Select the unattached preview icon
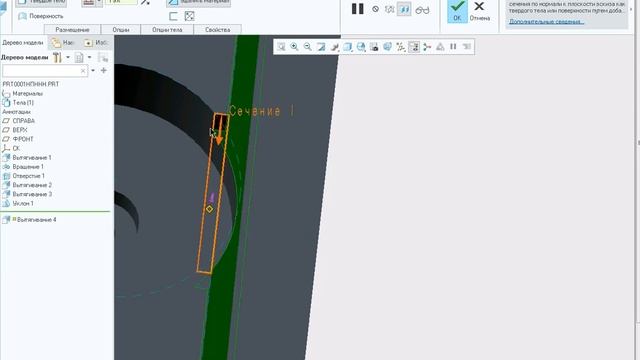 [x=389, y=9]
